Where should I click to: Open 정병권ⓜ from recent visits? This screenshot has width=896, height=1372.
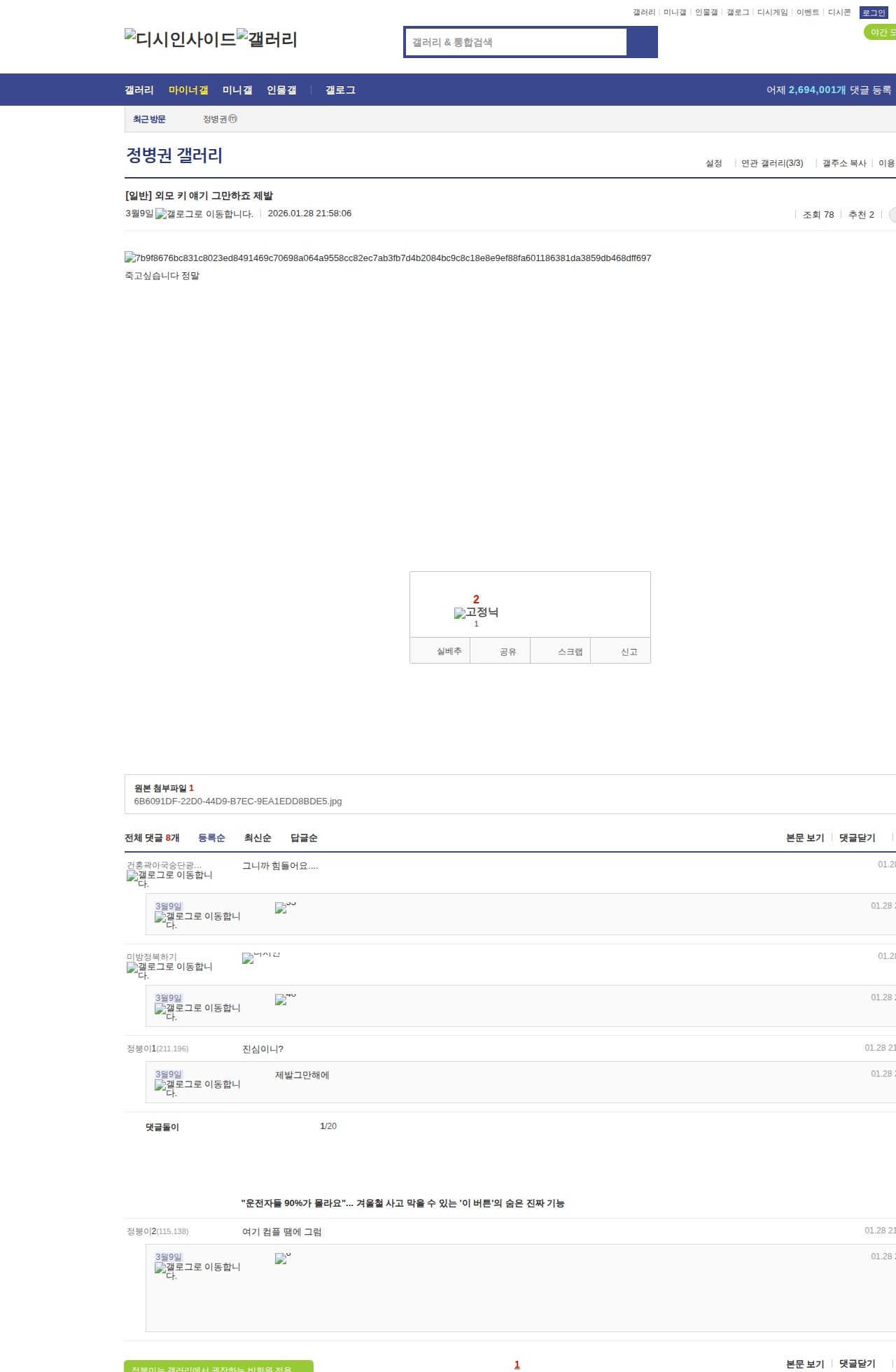220,119
